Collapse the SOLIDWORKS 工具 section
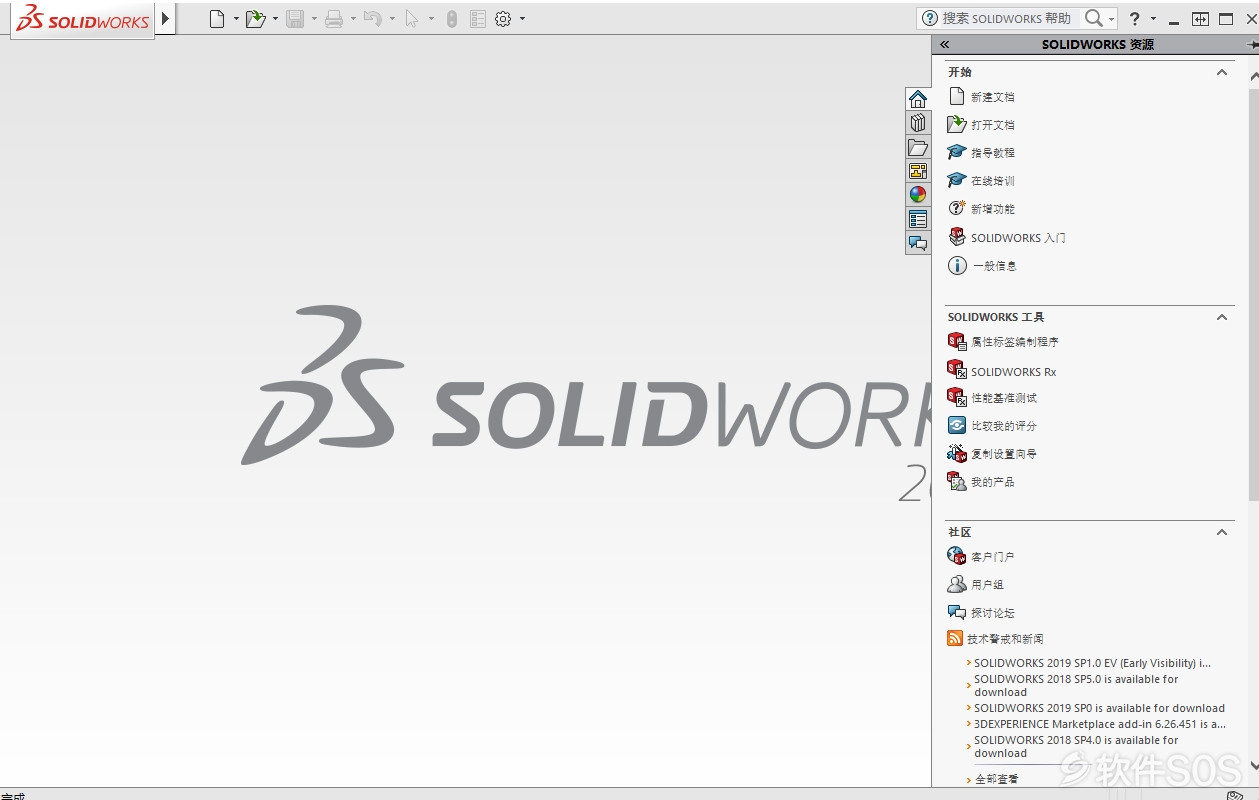The height and width of the screenshot is (800, 1259). tap(1221, 317)
